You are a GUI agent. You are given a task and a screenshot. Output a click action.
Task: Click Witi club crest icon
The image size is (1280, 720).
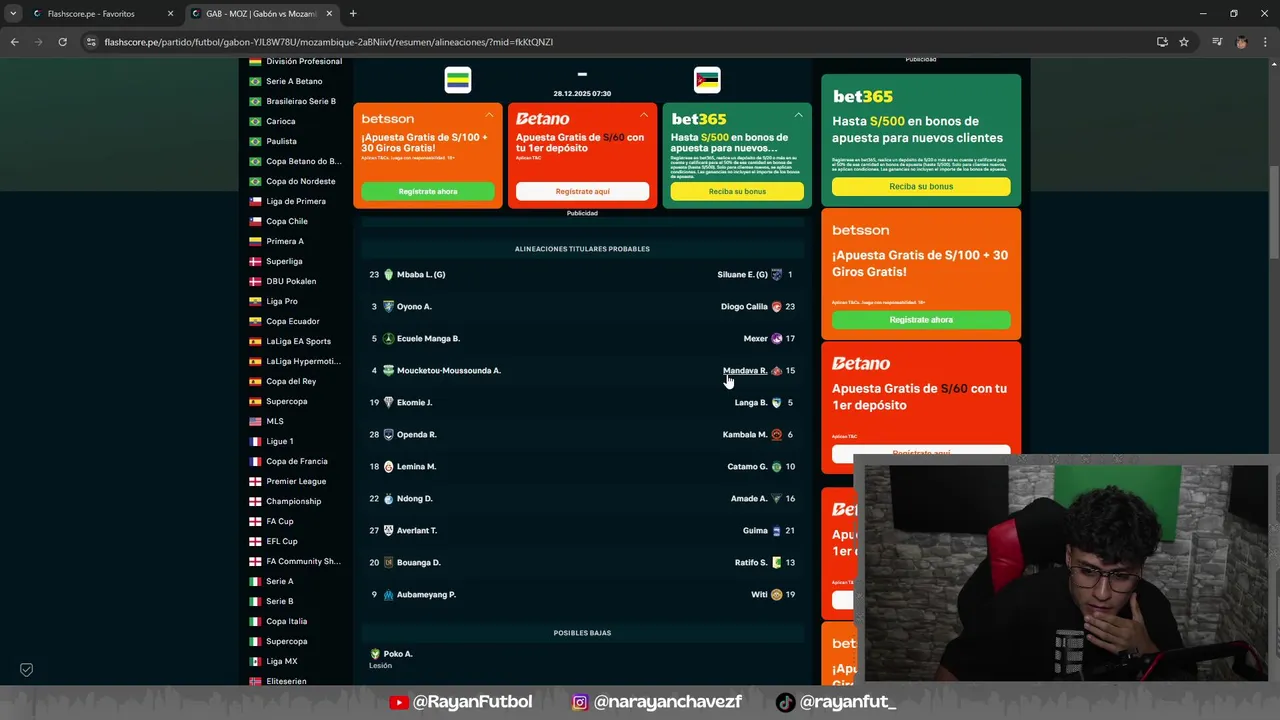[x=776, y=594]
